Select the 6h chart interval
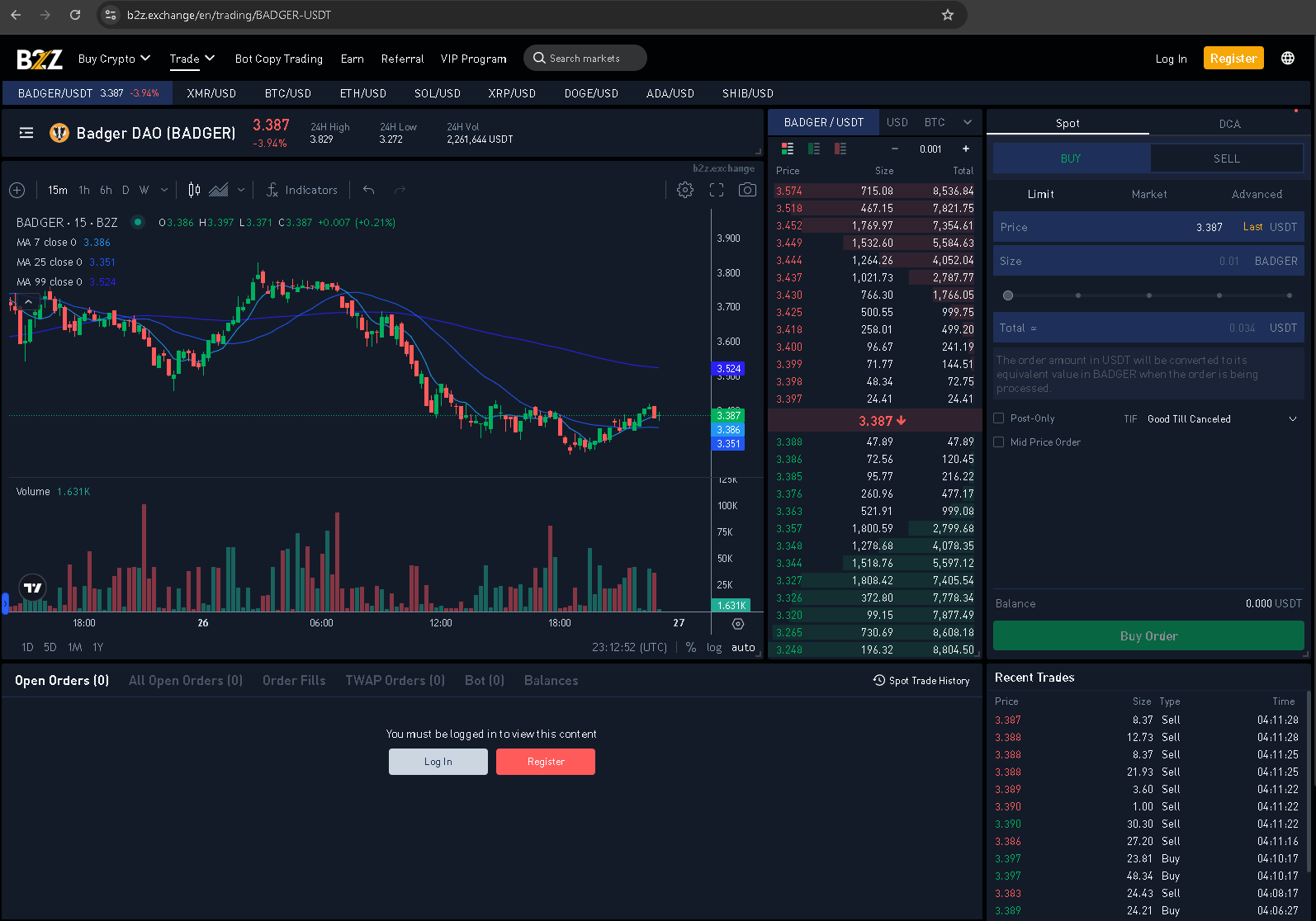The image size is (1316, 921). (106, 190)
